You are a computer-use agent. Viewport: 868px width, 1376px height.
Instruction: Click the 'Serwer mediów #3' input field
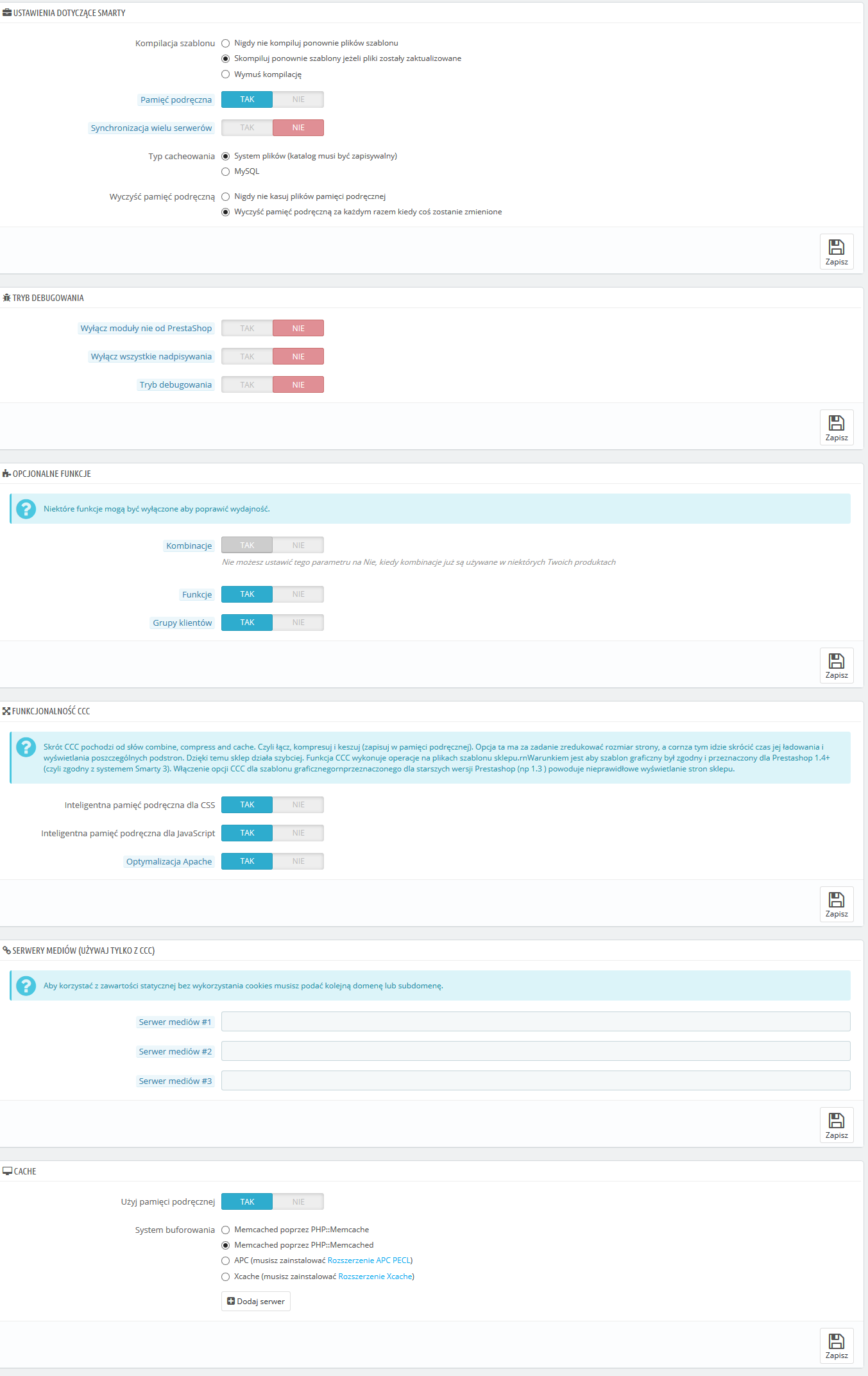(536, 1081)
